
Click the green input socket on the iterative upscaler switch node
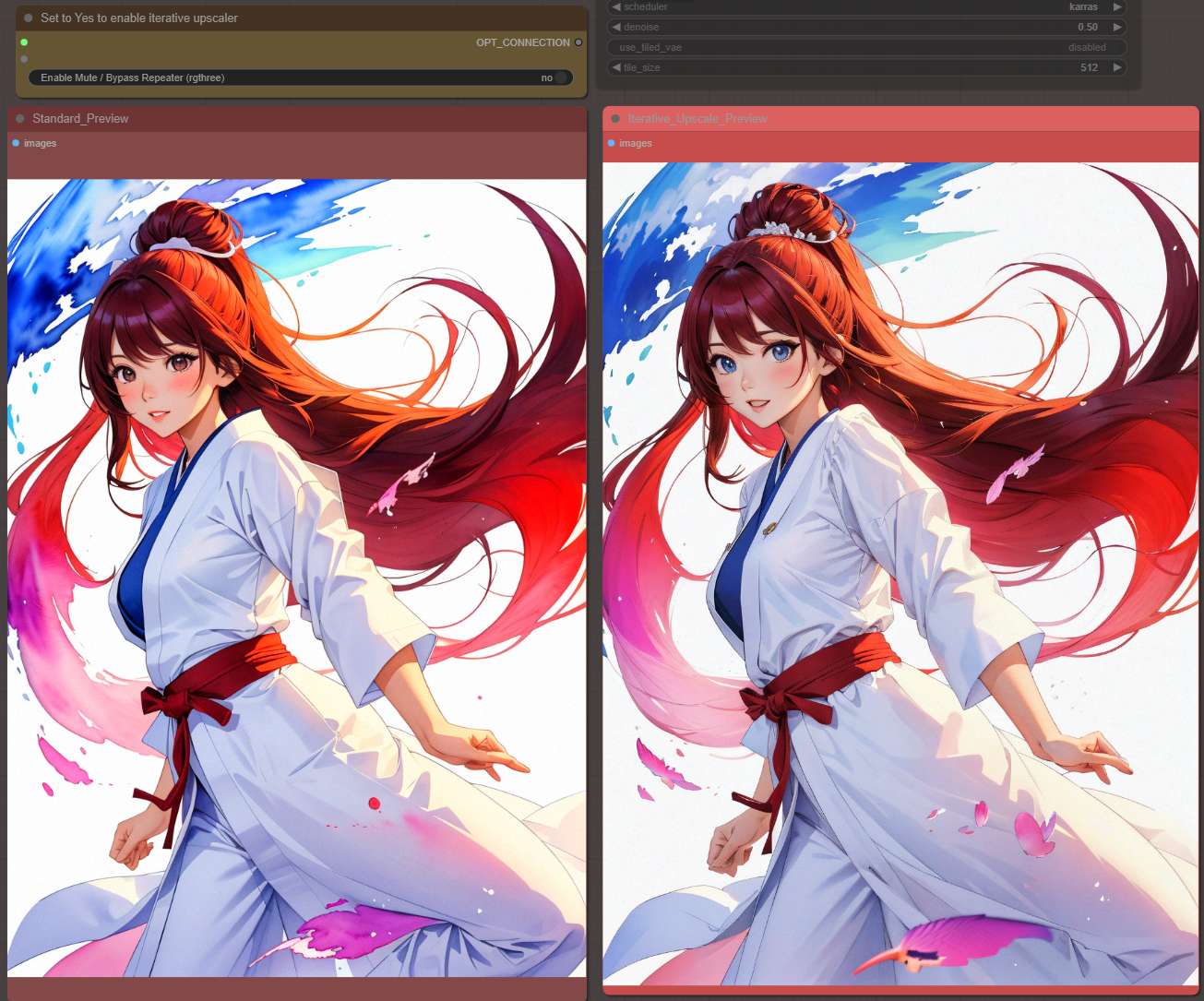click(x=24, y=42)
